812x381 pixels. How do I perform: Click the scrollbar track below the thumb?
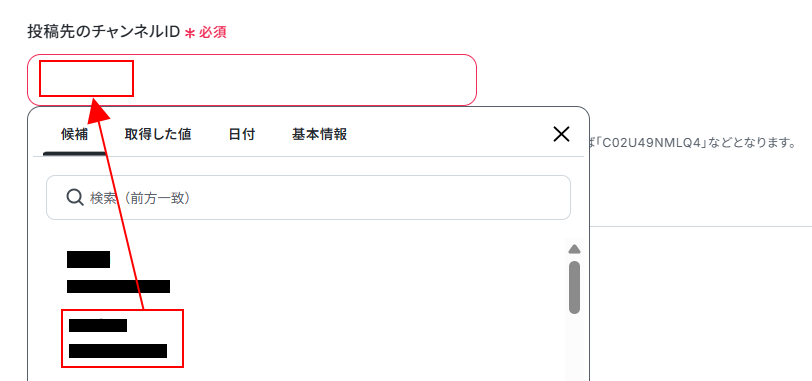coord(574,347)
